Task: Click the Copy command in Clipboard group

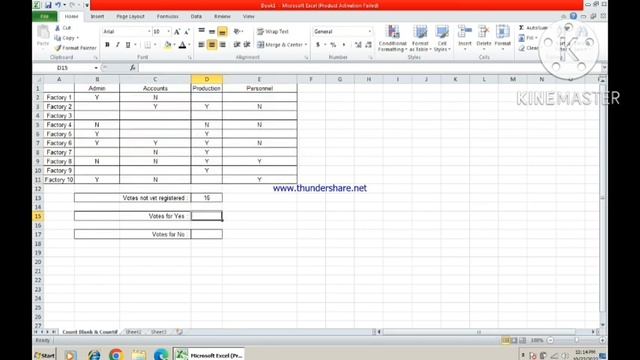Action: pyautogui.click(x=66, y=38)
